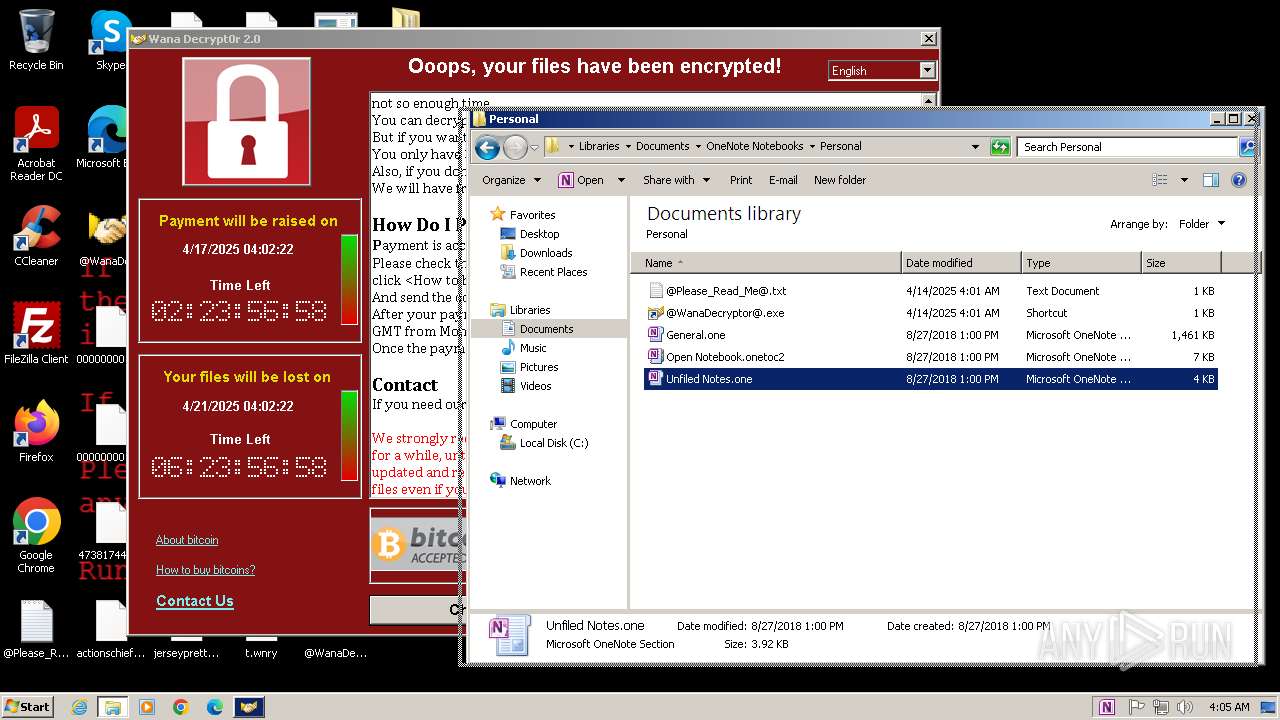Click the Internet Explorer taskbar icon

[80, 707]
